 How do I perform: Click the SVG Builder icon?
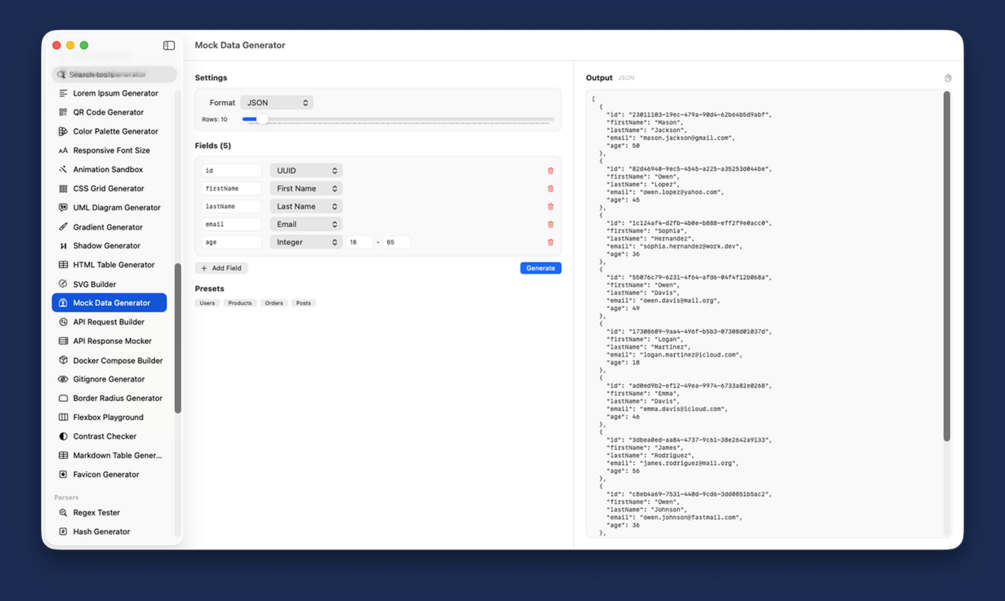point(63,284)
